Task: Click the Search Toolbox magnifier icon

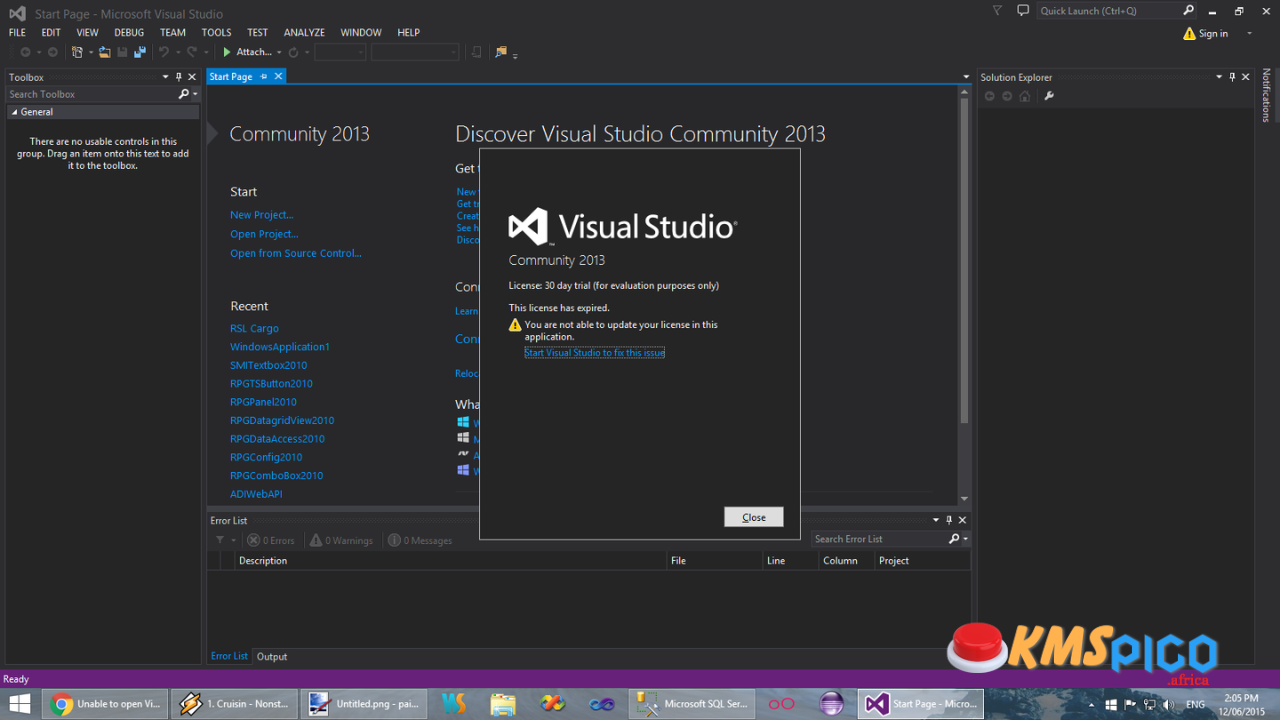Action: pos(183,94)
